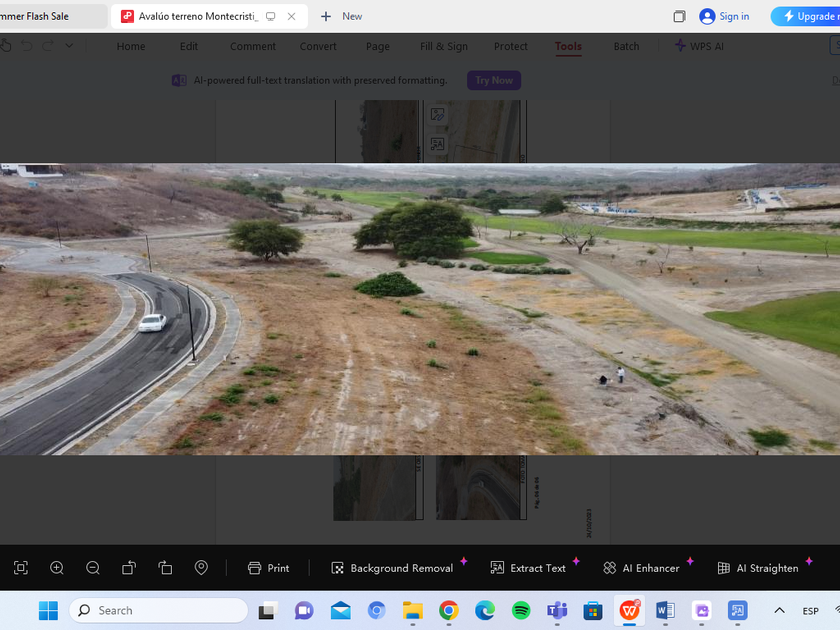This screenshot has height=630, width=840.
Task: Open the WPS AI menu
Action: click(x=699, y=47)
